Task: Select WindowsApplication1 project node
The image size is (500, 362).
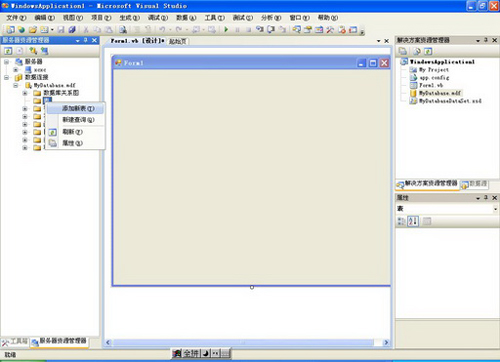Action: click(x=442, y=62)
